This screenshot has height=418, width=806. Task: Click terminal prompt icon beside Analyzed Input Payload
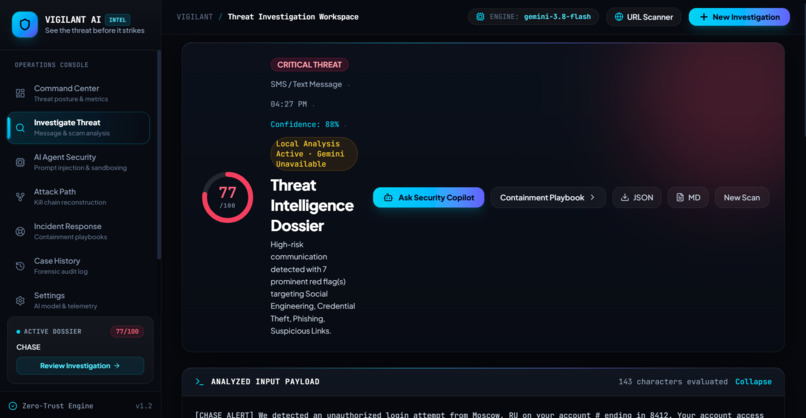[x=199, y=381]
